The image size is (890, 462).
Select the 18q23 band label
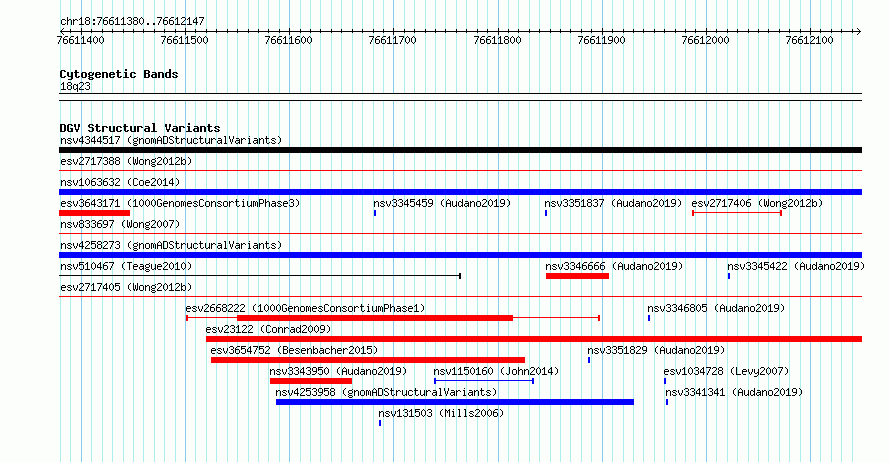pos(75,86)
